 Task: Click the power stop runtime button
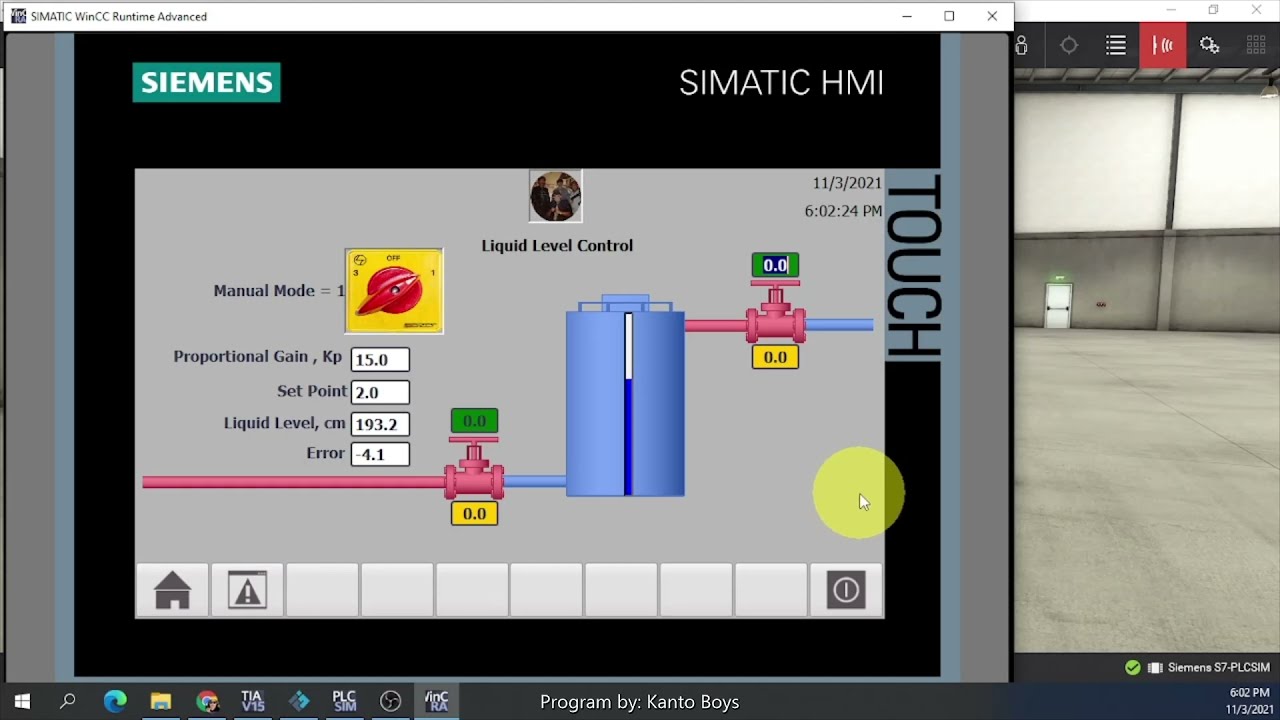(846, 590)
